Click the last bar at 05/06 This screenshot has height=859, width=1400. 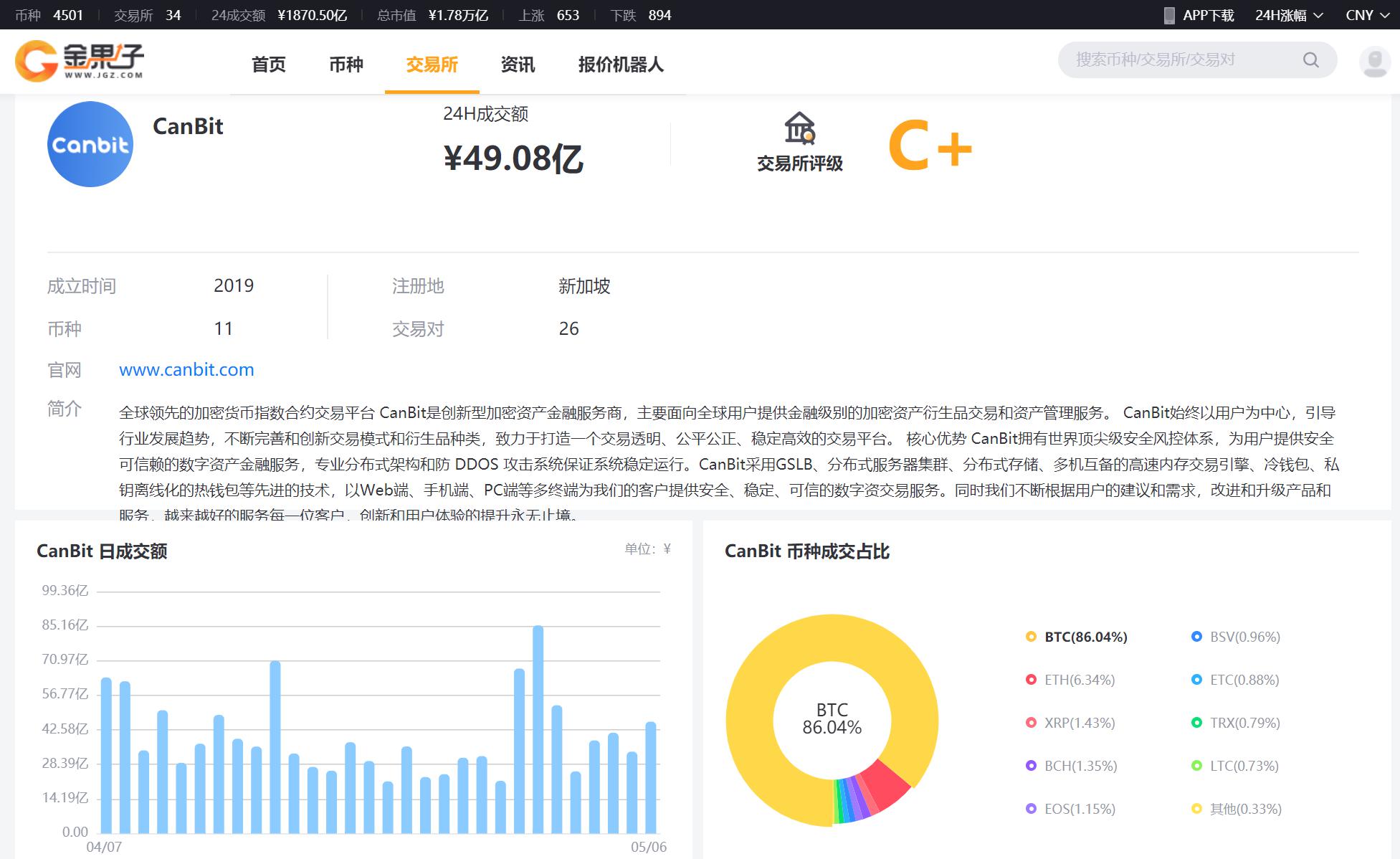coord(651,777)
